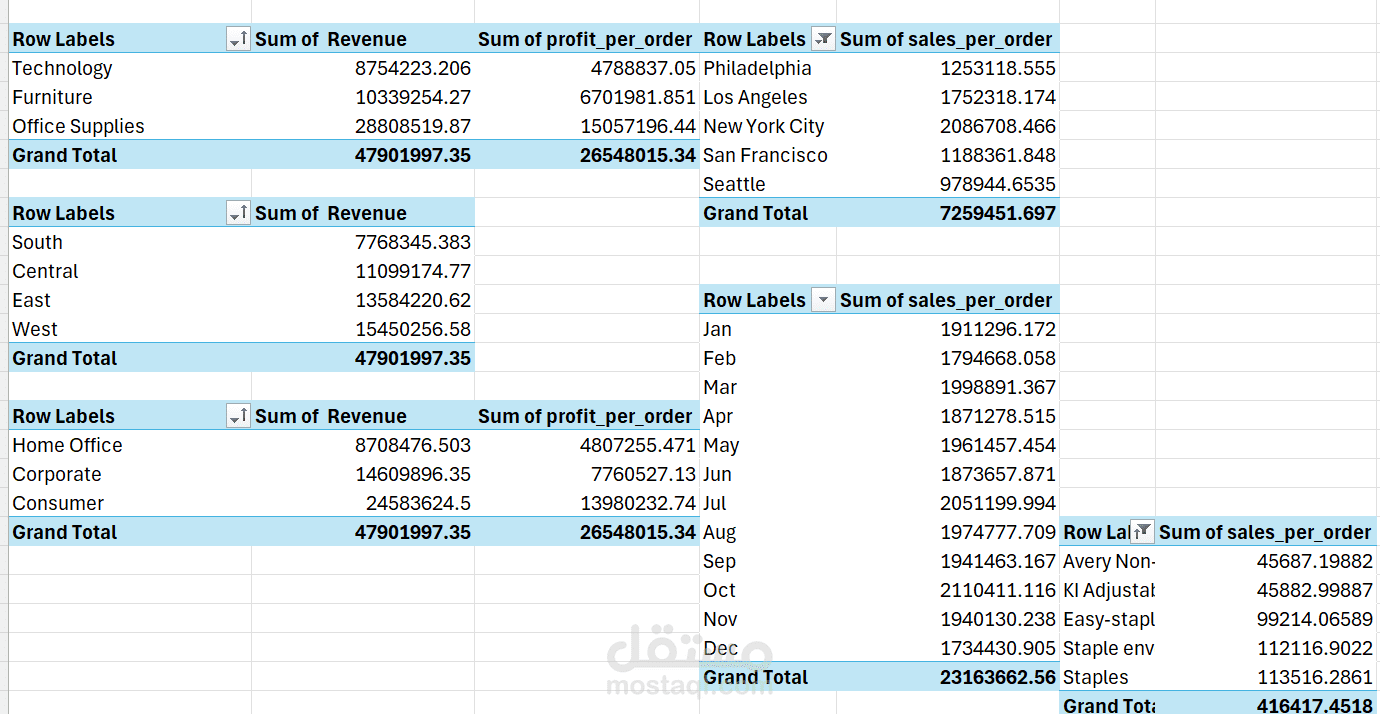Click the Central revenue value 11099174.77
The width and height of the screenshot is (1380, 714).
[x=412, y=272]
